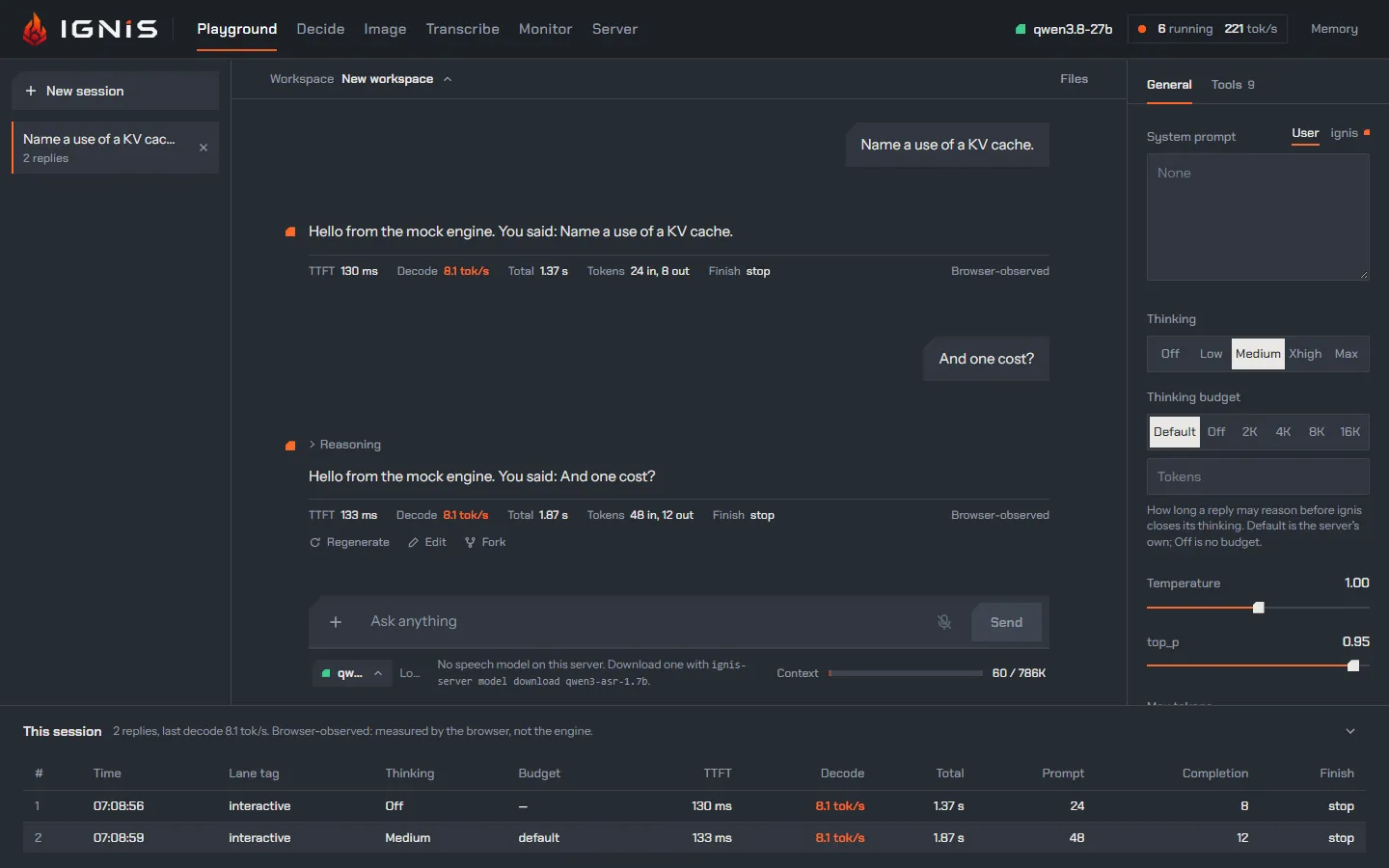
Task: Open the Decide tab
Action: coord(320,29)
